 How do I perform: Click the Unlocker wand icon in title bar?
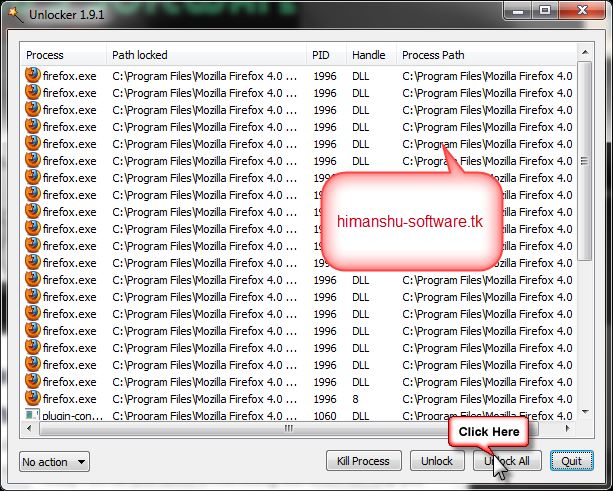coord(16,14)
